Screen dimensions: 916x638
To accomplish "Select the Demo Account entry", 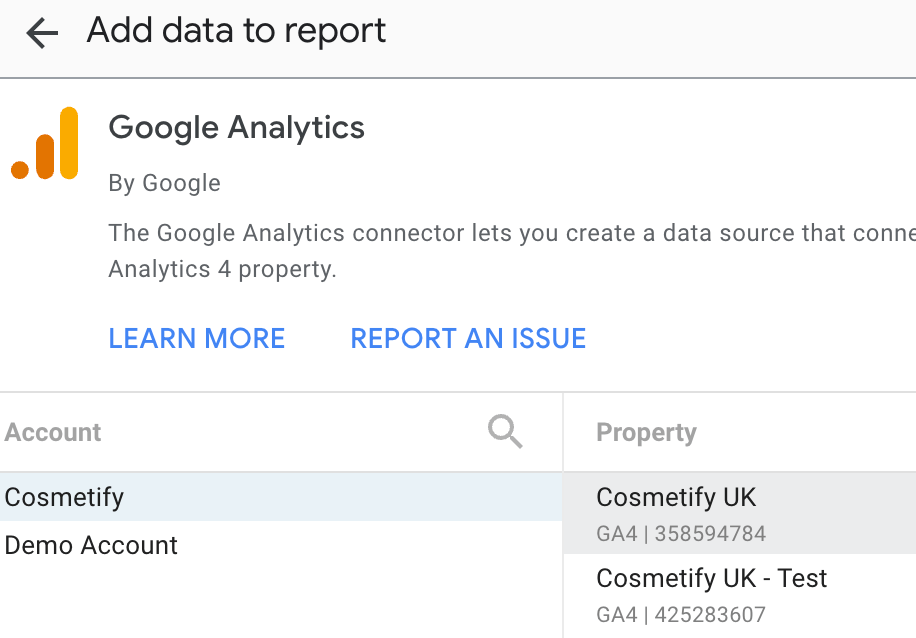I will pos(91,546).
